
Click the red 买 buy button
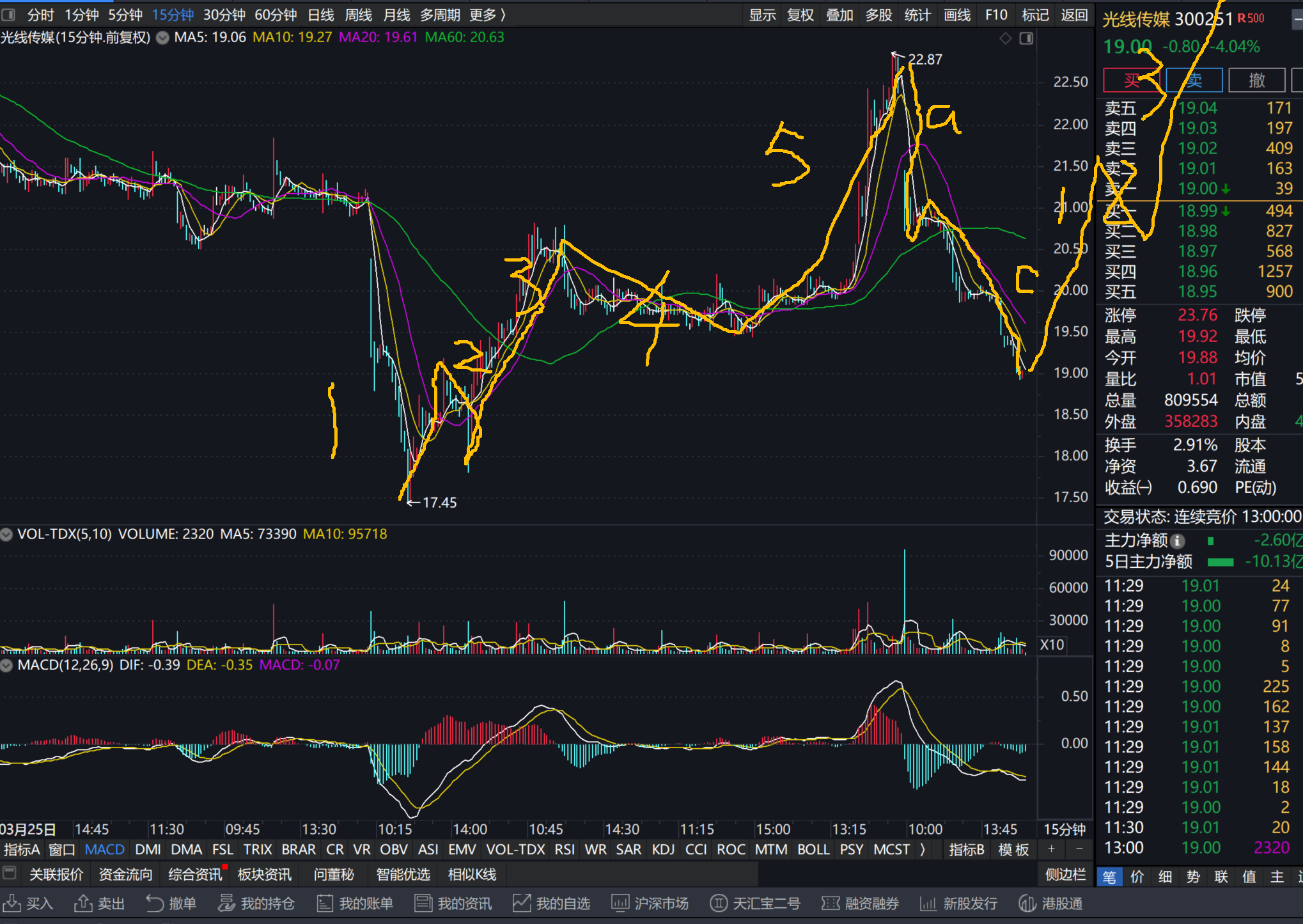click(1131, 81)
